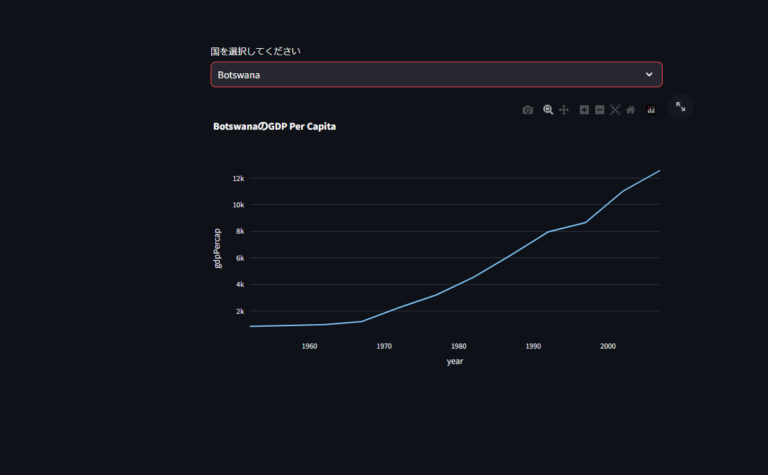Click the 12k y-axis tick label
The height and width of the screenshot is (475, 768).
point(238,179)
